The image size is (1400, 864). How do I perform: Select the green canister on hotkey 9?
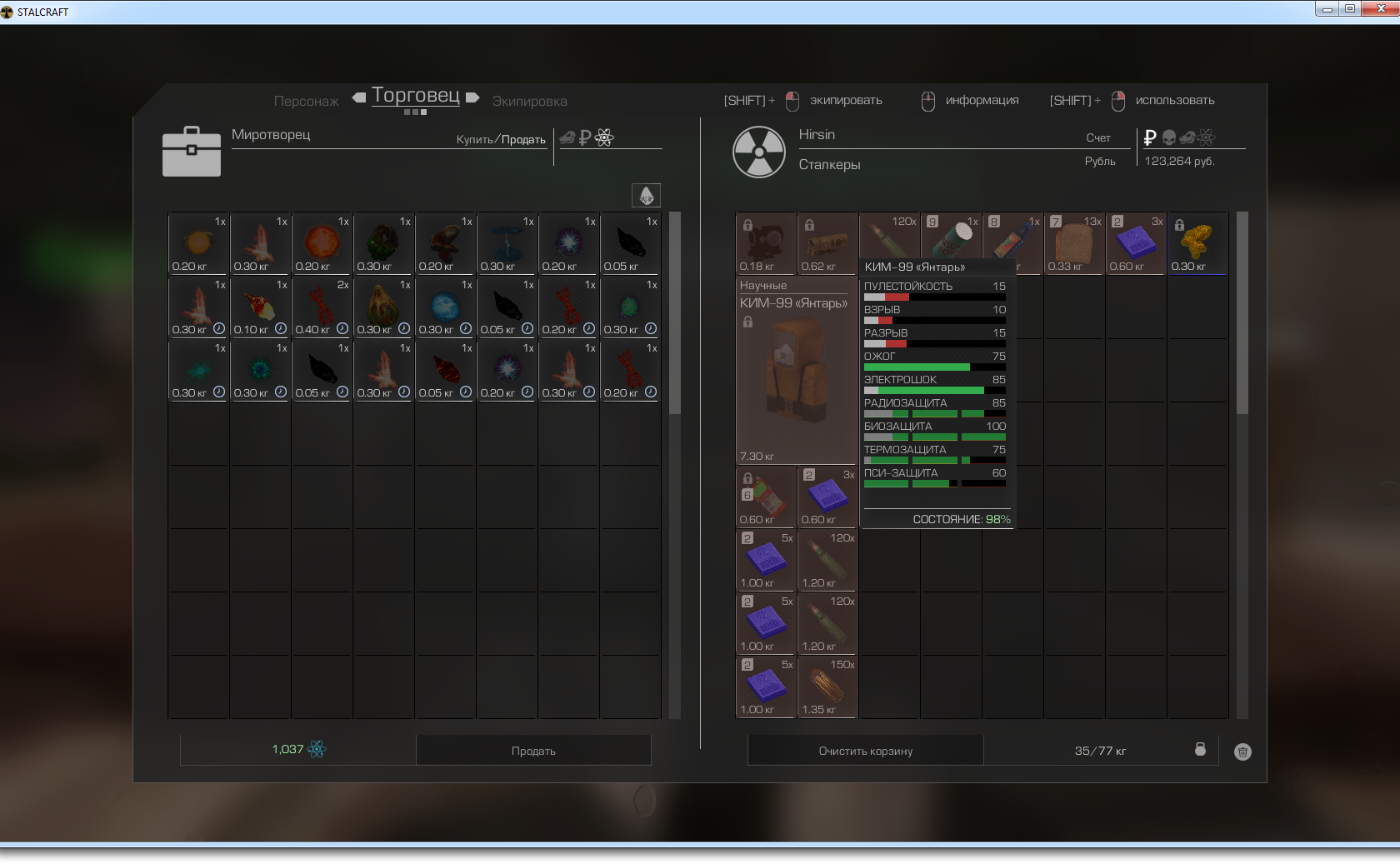(951, 237)
